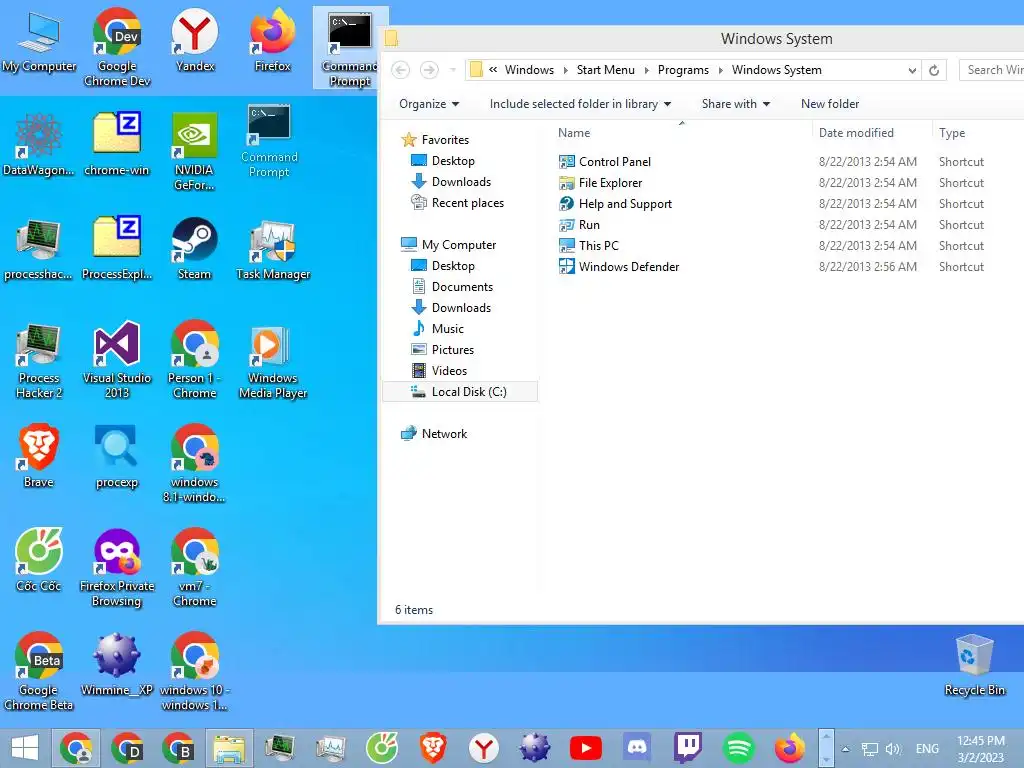Screen dimensions: 1024x768
Task: Show hidden system tray icons
Action: point(845,749)
